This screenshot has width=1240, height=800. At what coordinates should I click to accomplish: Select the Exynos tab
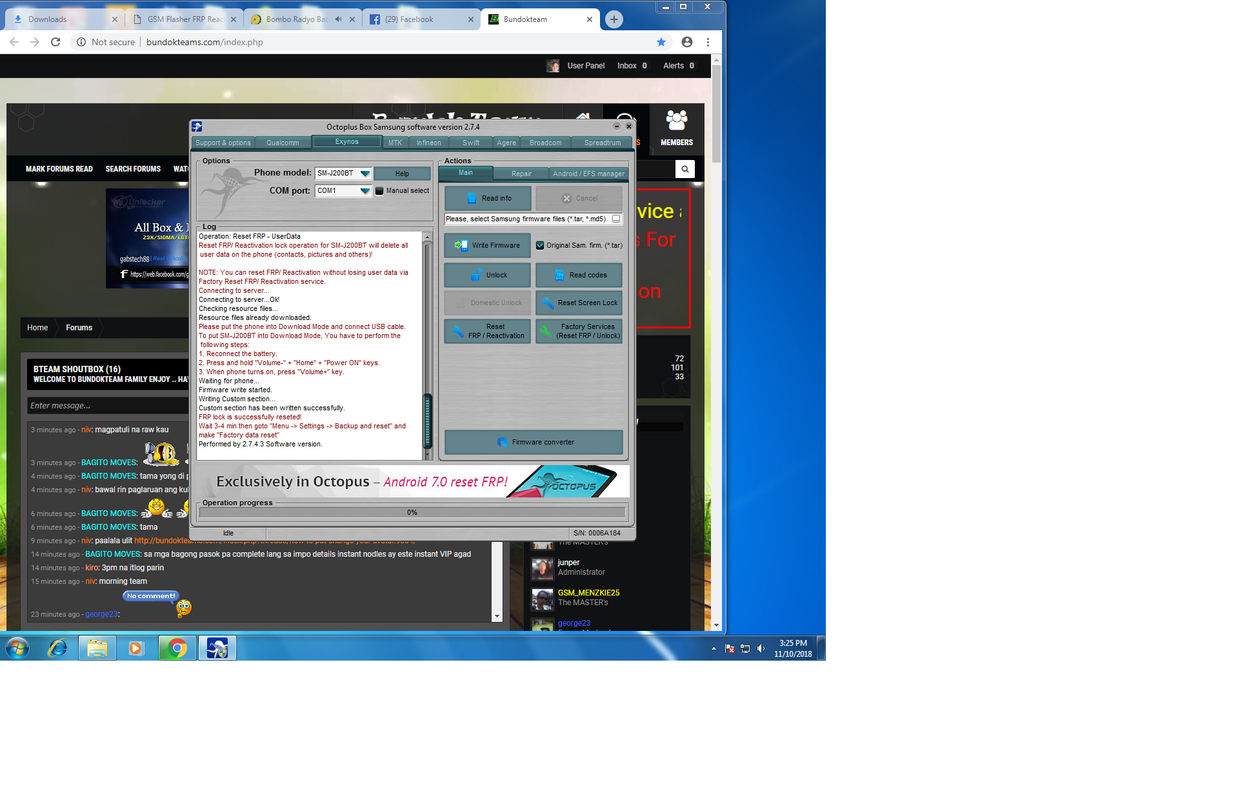347,142
